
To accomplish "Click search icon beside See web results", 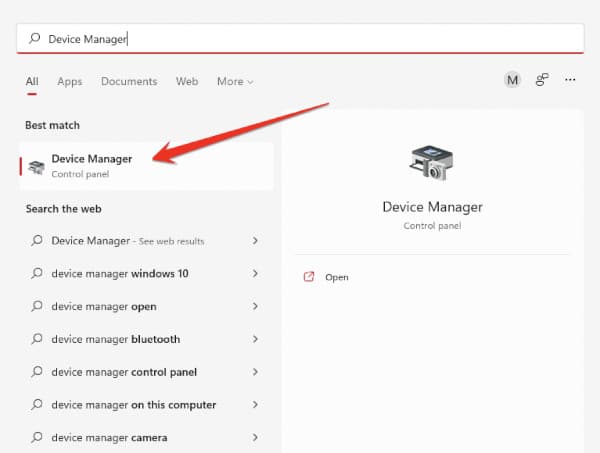I will (37, 240).
